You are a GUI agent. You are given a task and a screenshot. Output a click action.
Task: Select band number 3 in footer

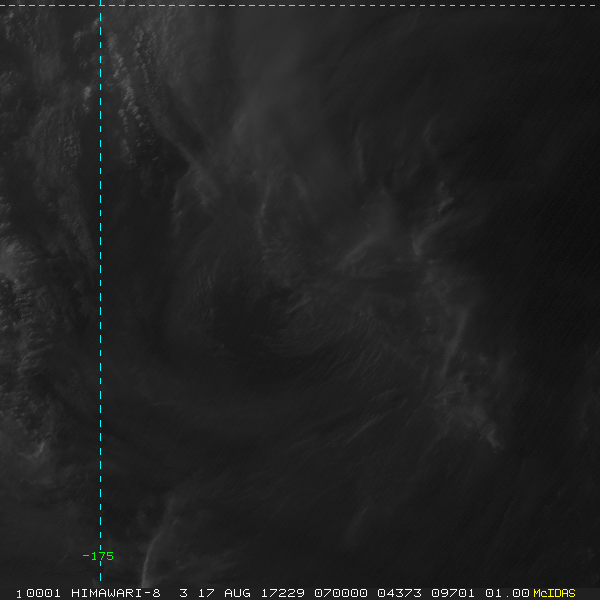pyautogui.click(x=184, y=593)
